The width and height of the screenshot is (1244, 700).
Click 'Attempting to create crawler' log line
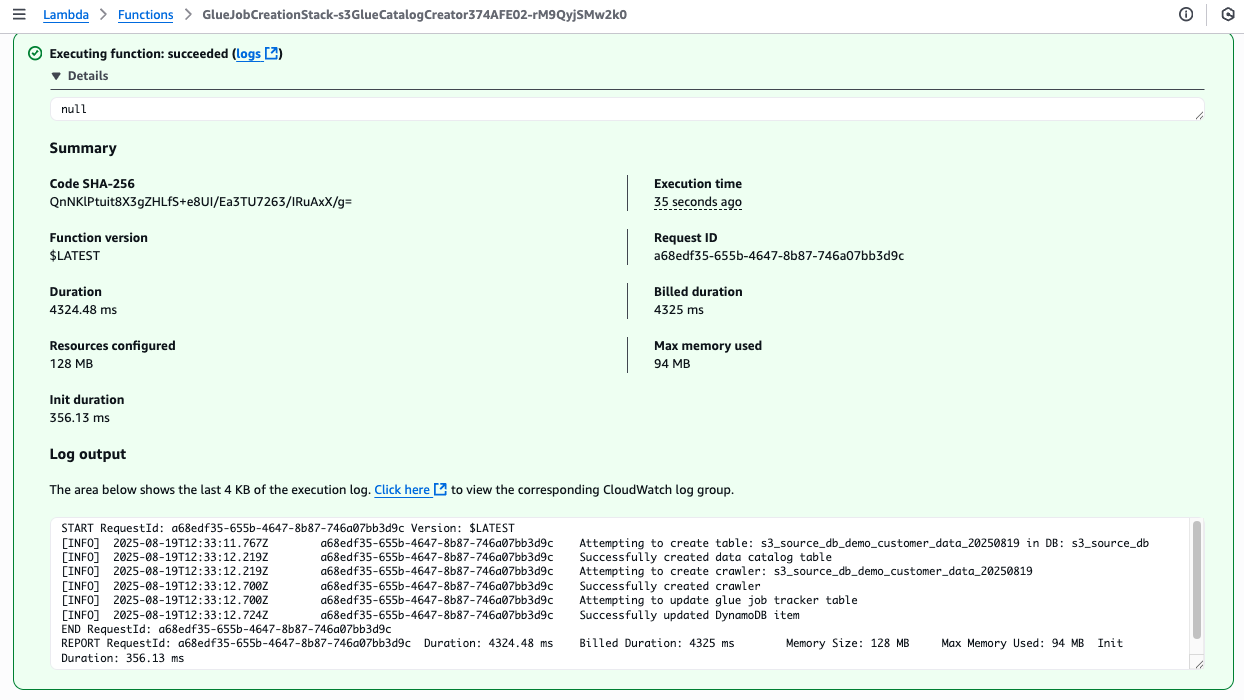click(x=806, y=571)
